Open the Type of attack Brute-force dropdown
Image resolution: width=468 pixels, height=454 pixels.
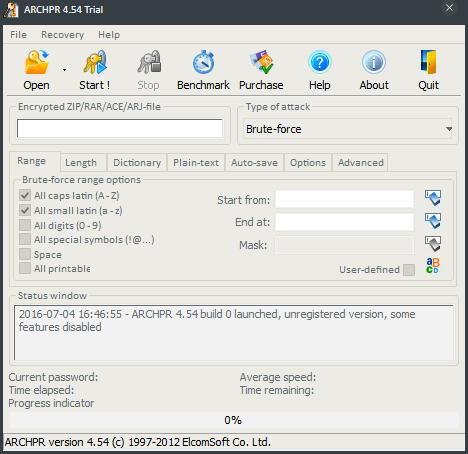[347, 129]
